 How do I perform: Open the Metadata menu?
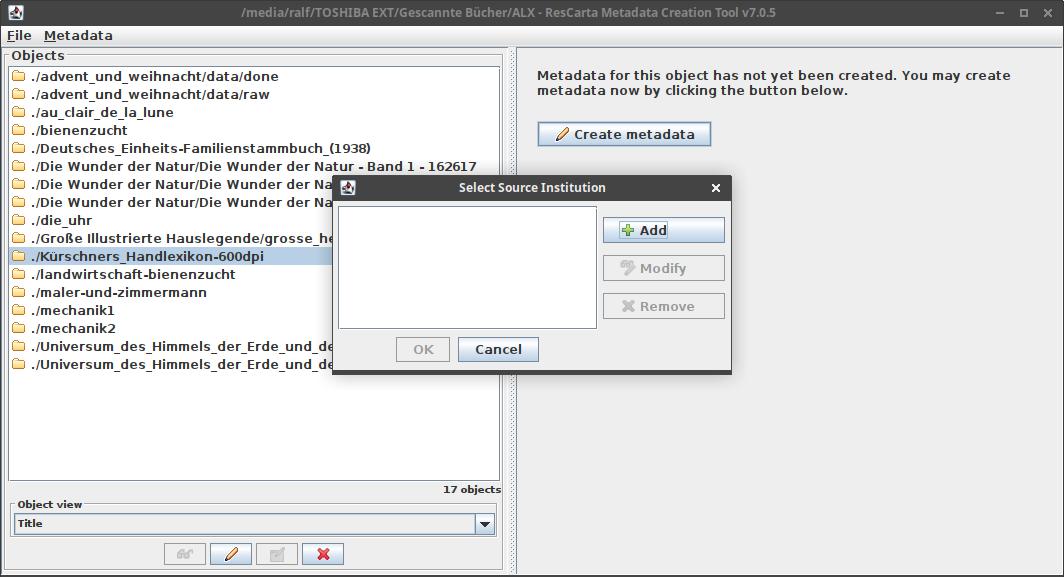point(78,35)
